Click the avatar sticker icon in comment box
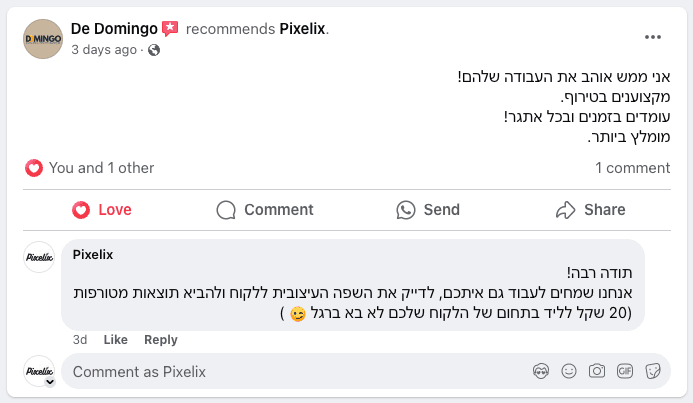Image resolution: width=693 pixels, height=403 pixels. tap(541, 371)
